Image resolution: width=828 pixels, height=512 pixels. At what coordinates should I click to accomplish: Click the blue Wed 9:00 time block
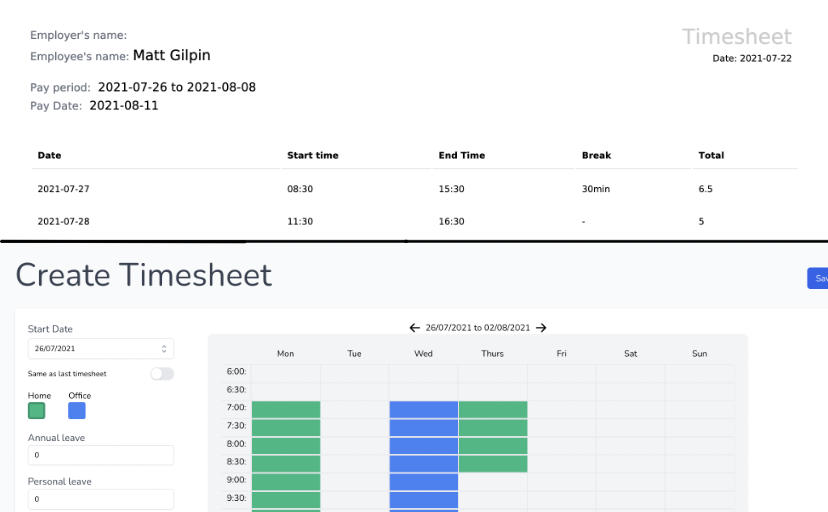423,481
